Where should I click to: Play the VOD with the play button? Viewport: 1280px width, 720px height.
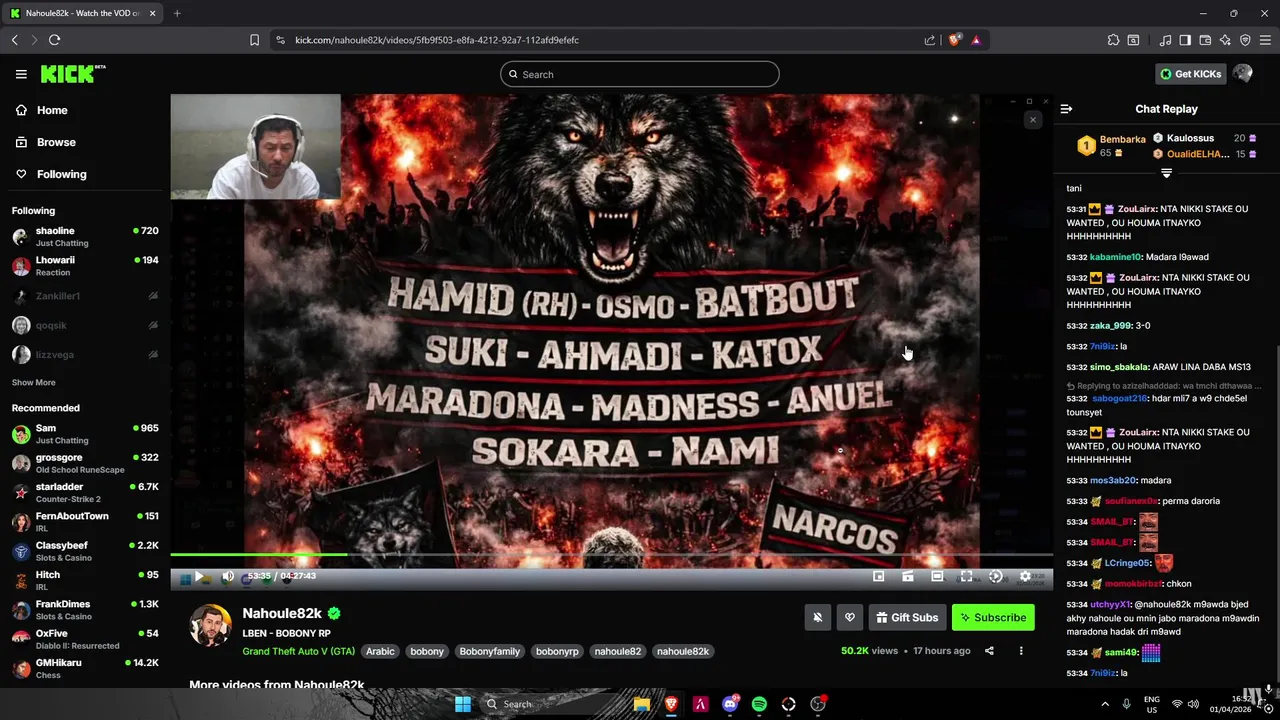199,576
